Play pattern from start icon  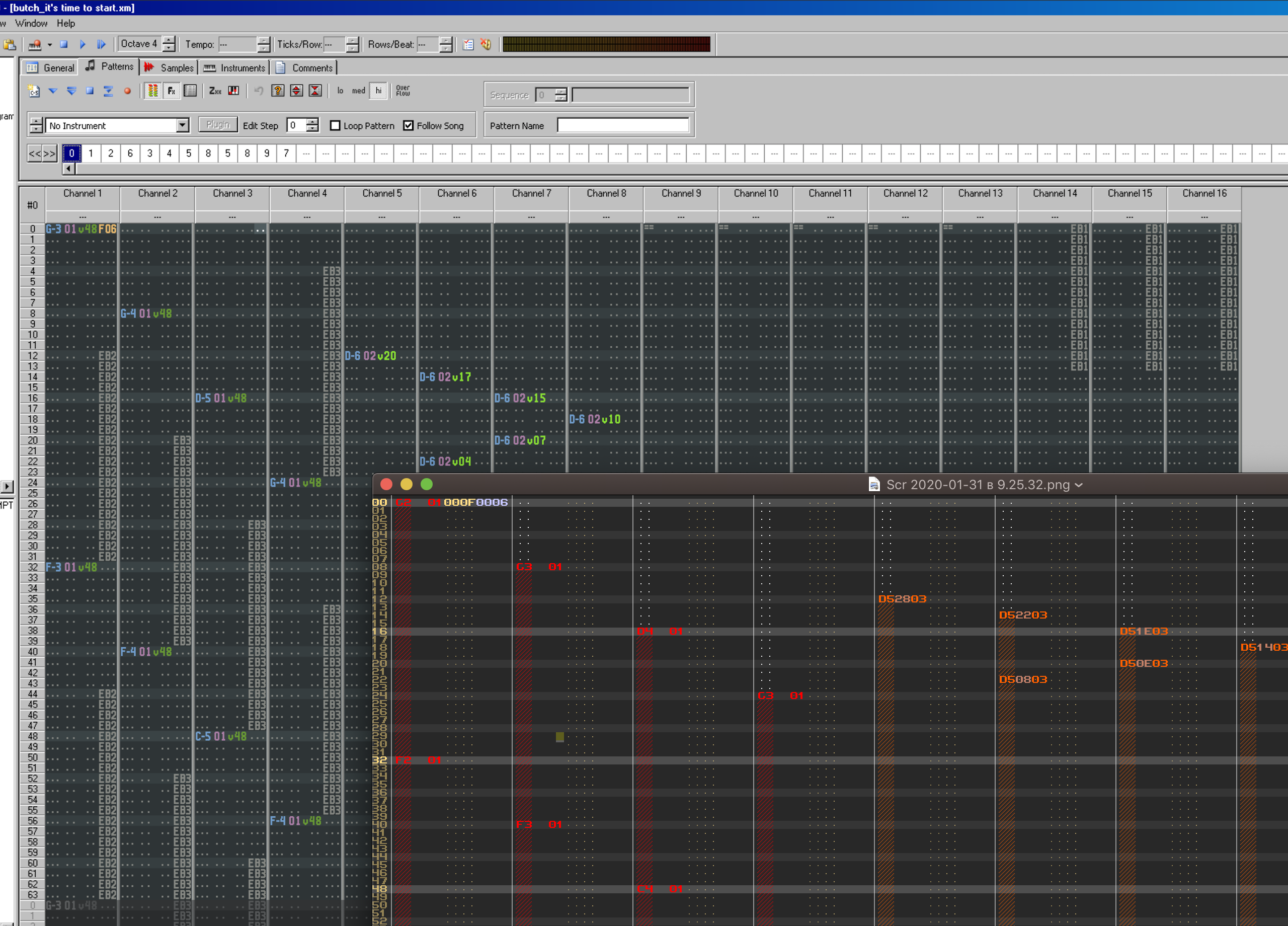coord(71,91)
